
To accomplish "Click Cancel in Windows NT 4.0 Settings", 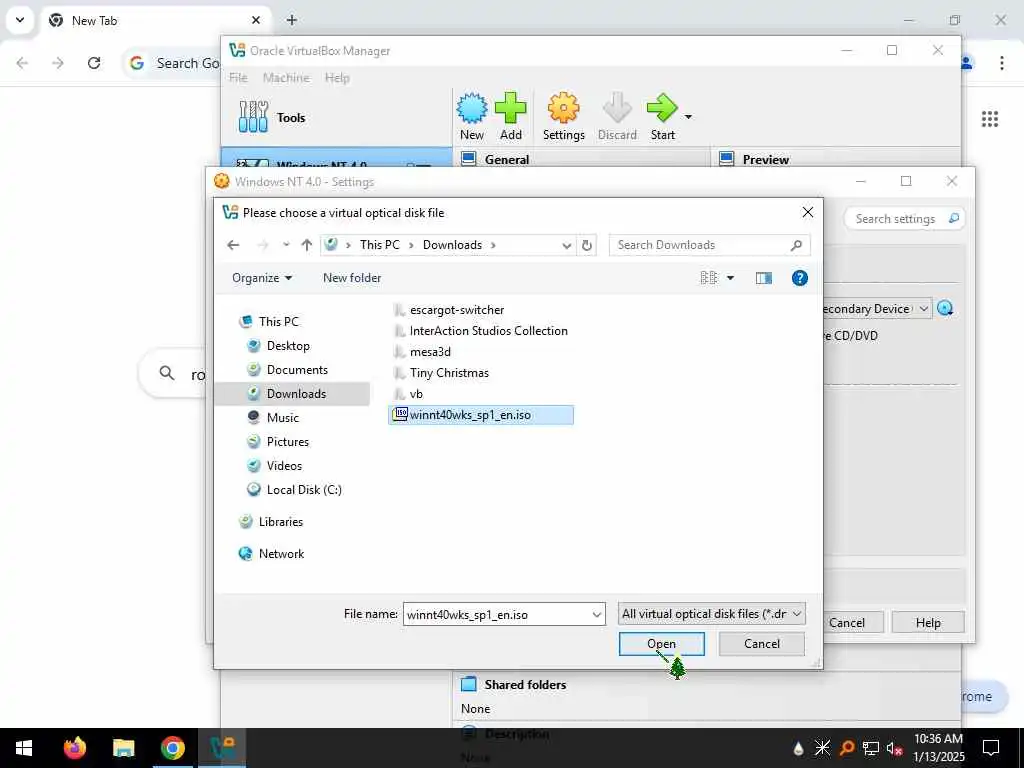I will tap(853, 622).
